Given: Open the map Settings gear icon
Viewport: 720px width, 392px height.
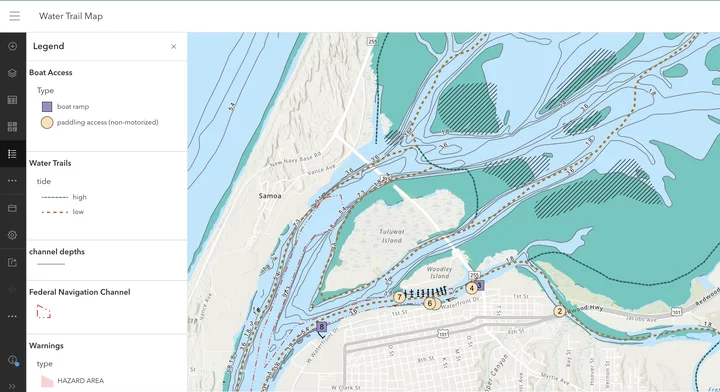Looking at the screenshot, I should point(12,235).
